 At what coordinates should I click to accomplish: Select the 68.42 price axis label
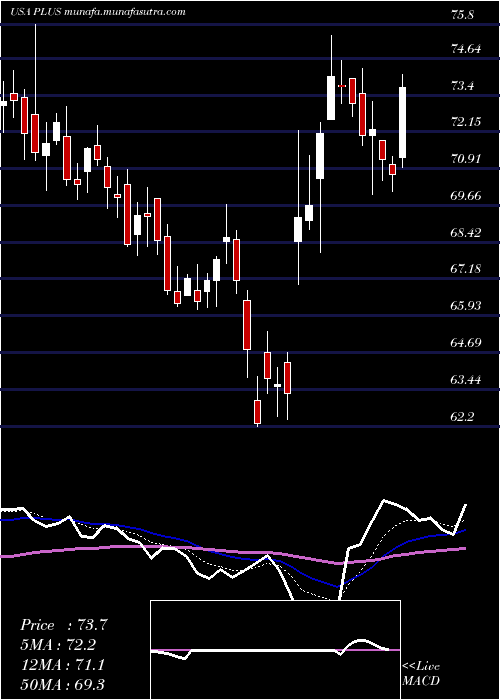pos(466,233)
